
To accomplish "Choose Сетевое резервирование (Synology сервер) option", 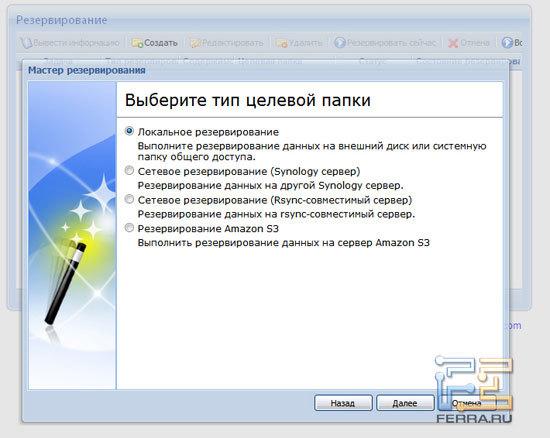I will click(x=129, y=171).
